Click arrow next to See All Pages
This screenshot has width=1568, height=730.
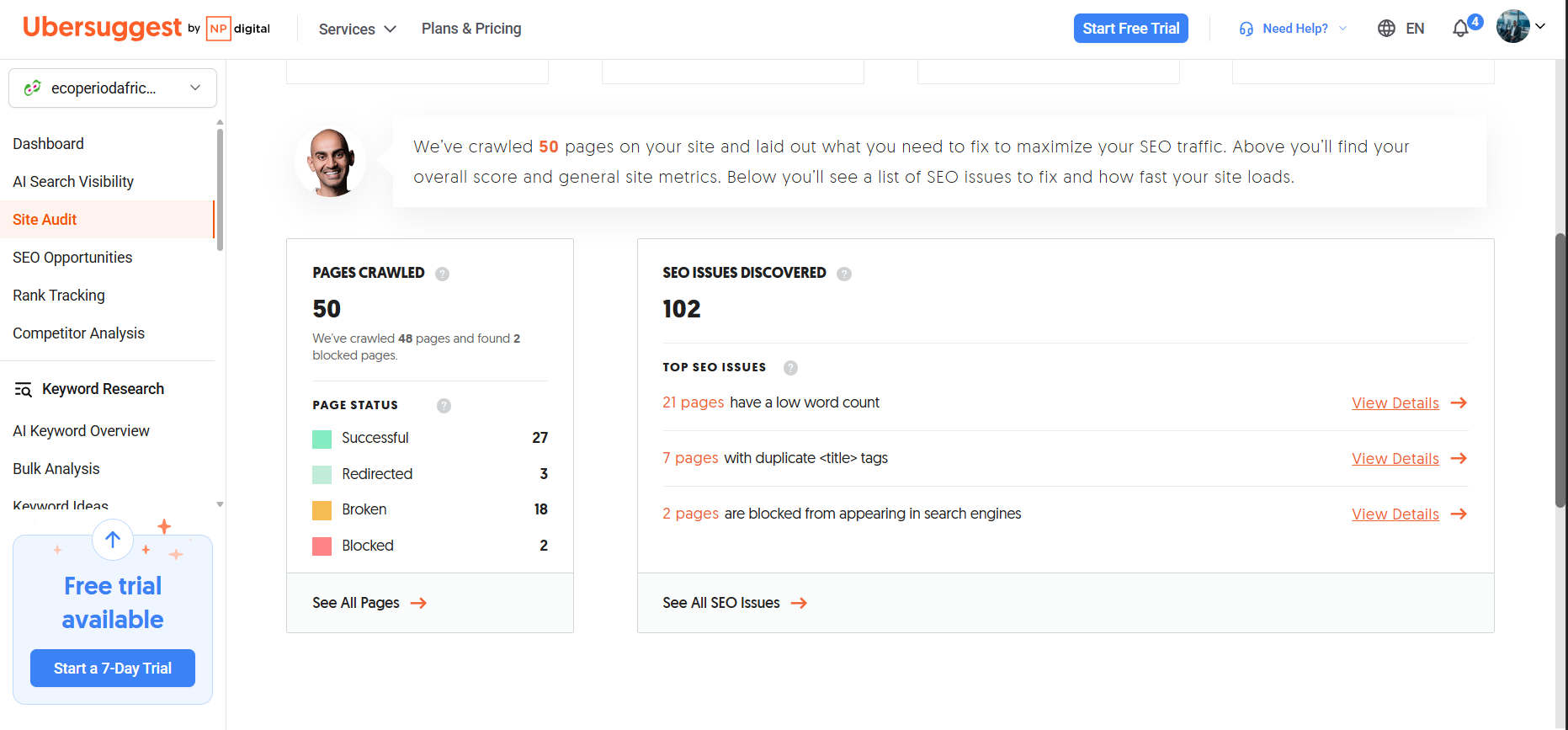[x=418, y=603]
